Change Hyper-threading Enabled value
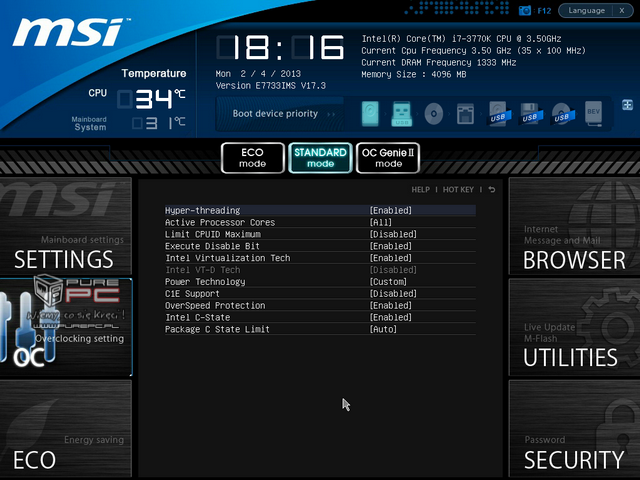 pyautogui.click(x=391, y=211)
